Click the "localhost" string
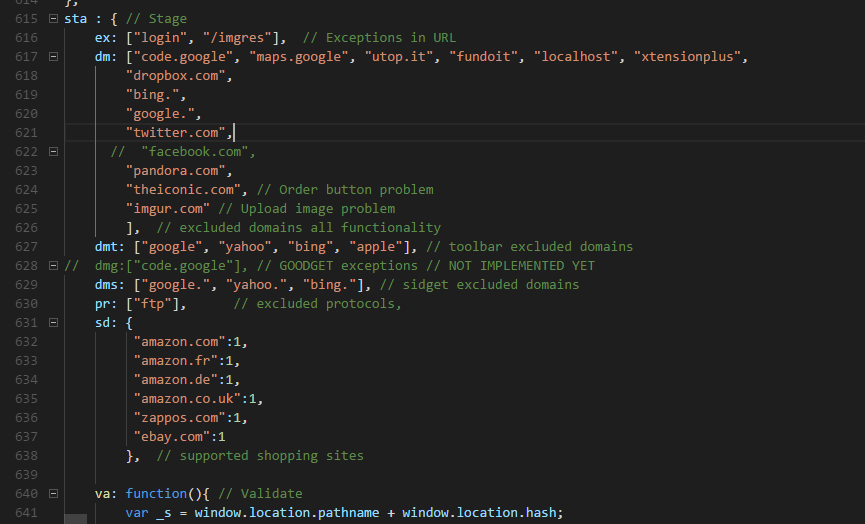Viewport: 865px width, 524px height. click(x=576, y=57)
